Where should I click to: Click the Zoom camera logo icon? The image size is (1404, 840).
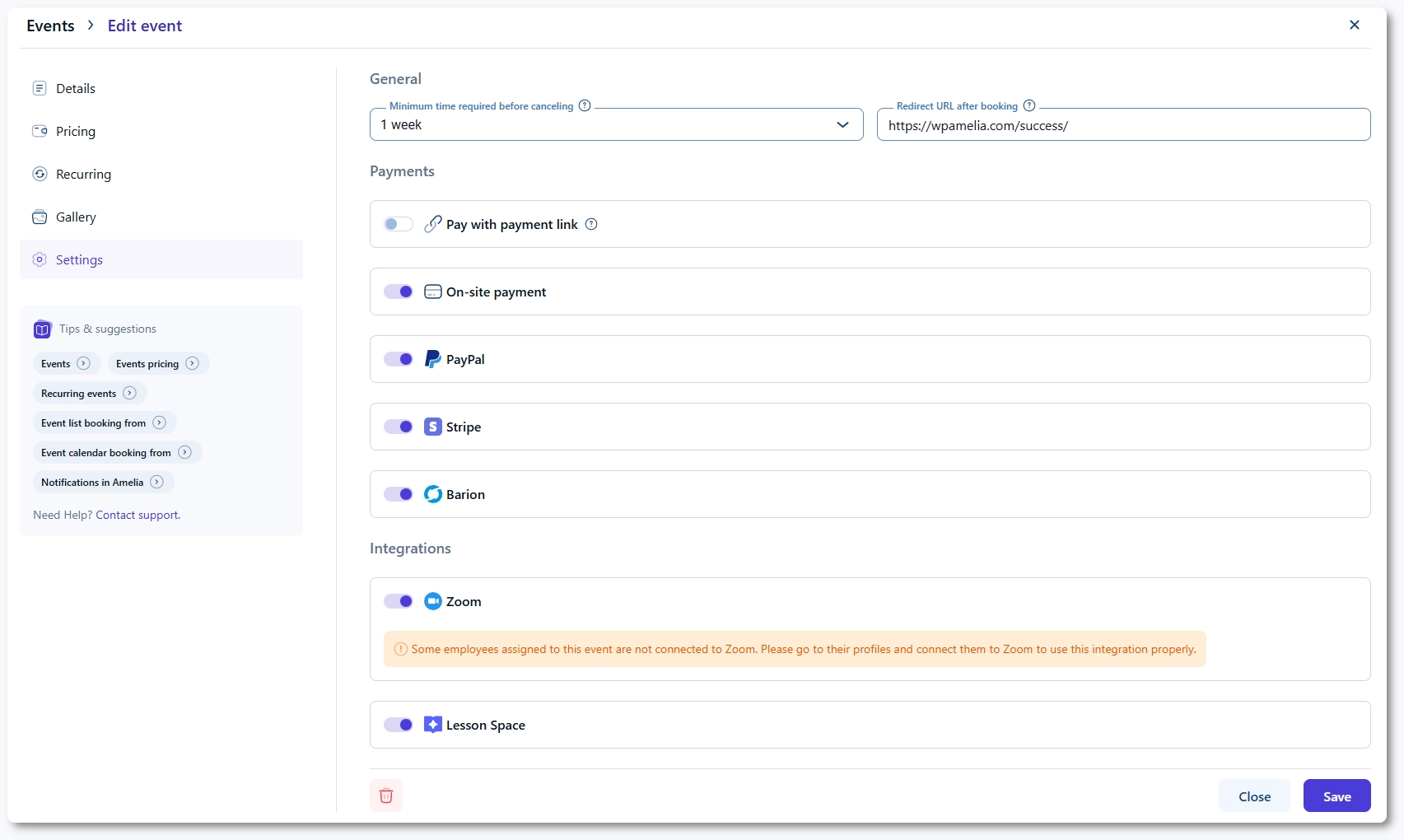(x=432, y=601)
